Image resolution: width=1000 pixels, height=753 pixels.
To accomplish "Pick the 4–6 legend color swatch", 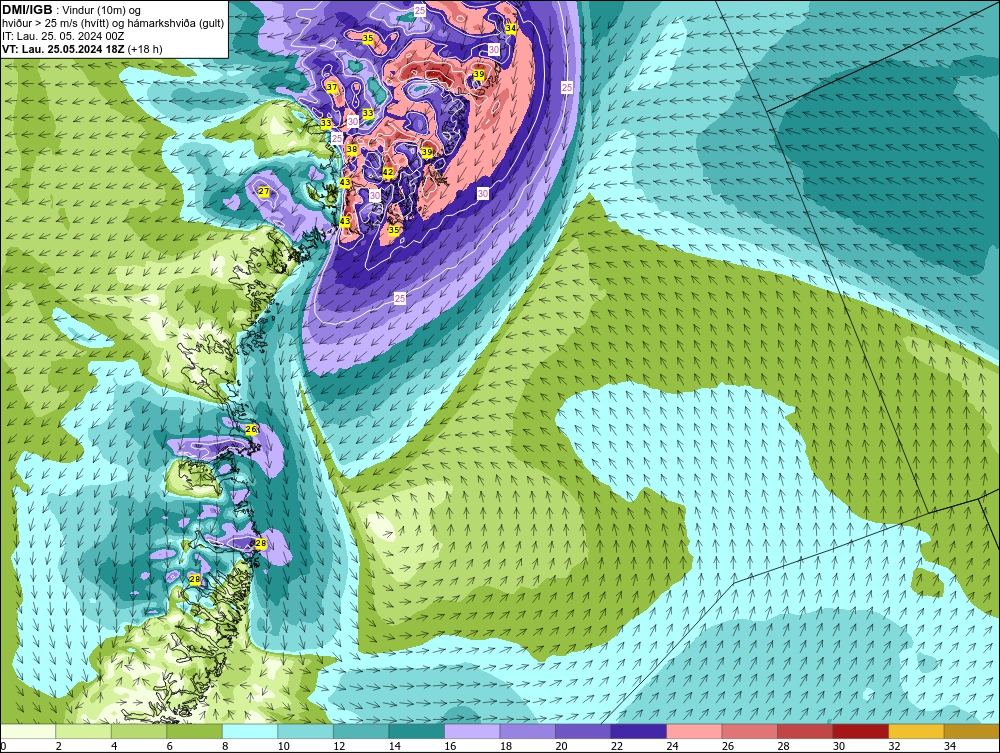I will click(139, 731).
